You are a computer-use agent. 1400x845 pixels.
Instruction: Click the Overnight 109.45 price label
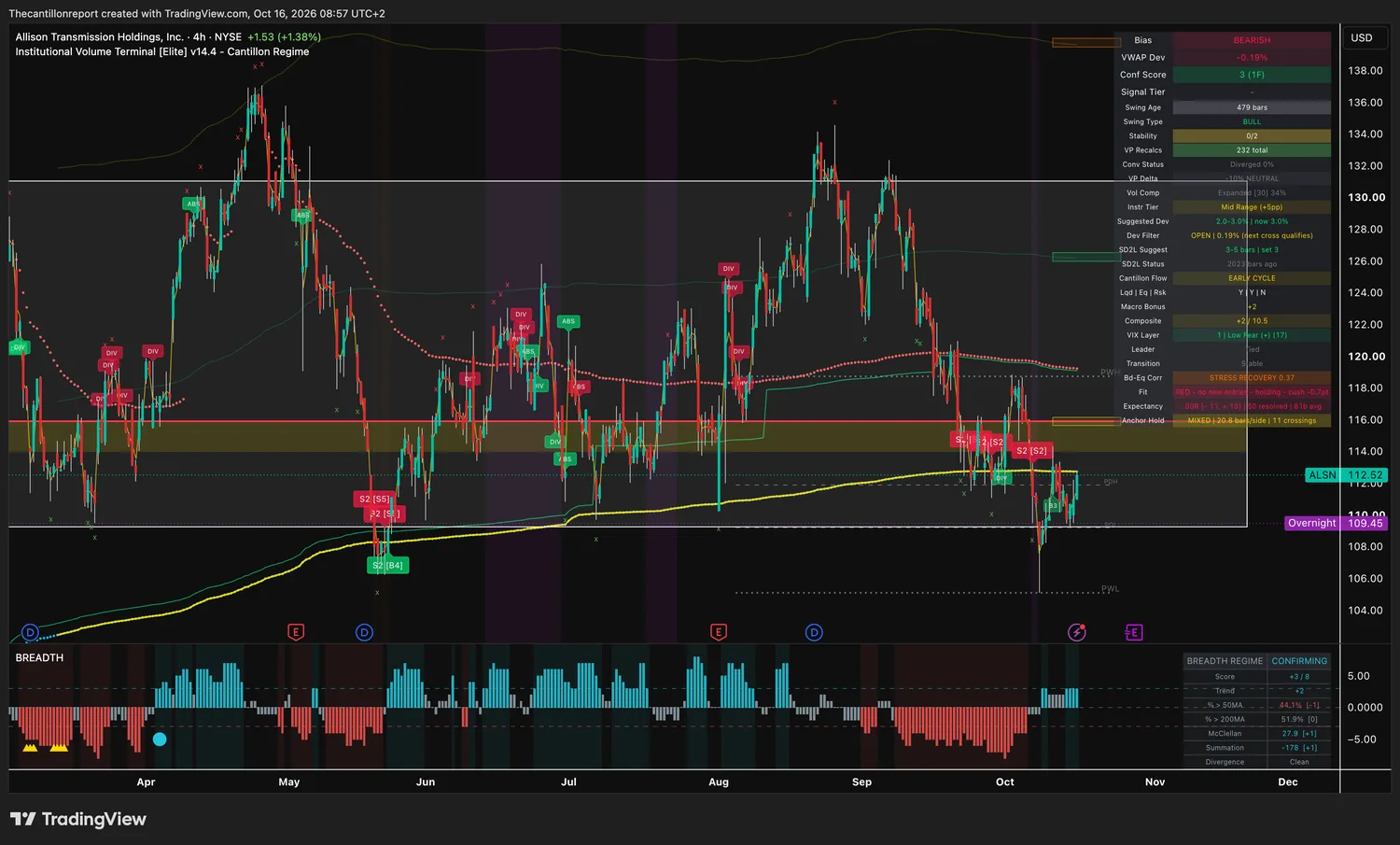(1336, 523)
